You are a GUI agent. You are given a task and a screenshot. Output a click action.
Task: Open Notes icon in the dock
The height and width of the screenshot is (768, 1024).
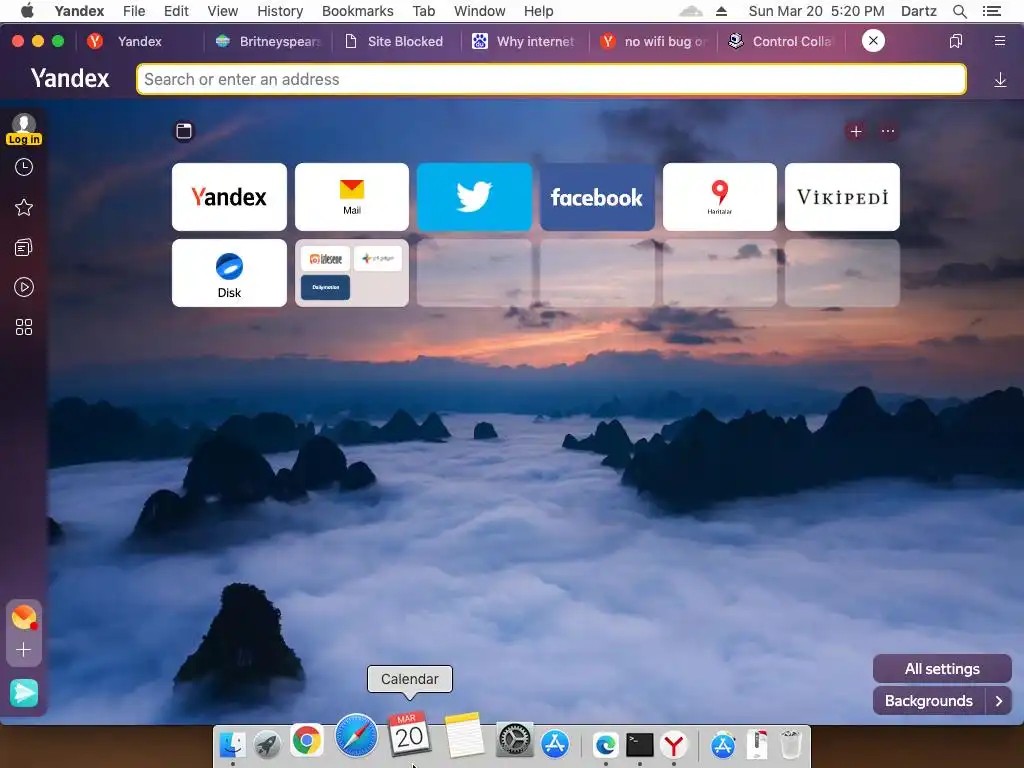tap(464, 735)
